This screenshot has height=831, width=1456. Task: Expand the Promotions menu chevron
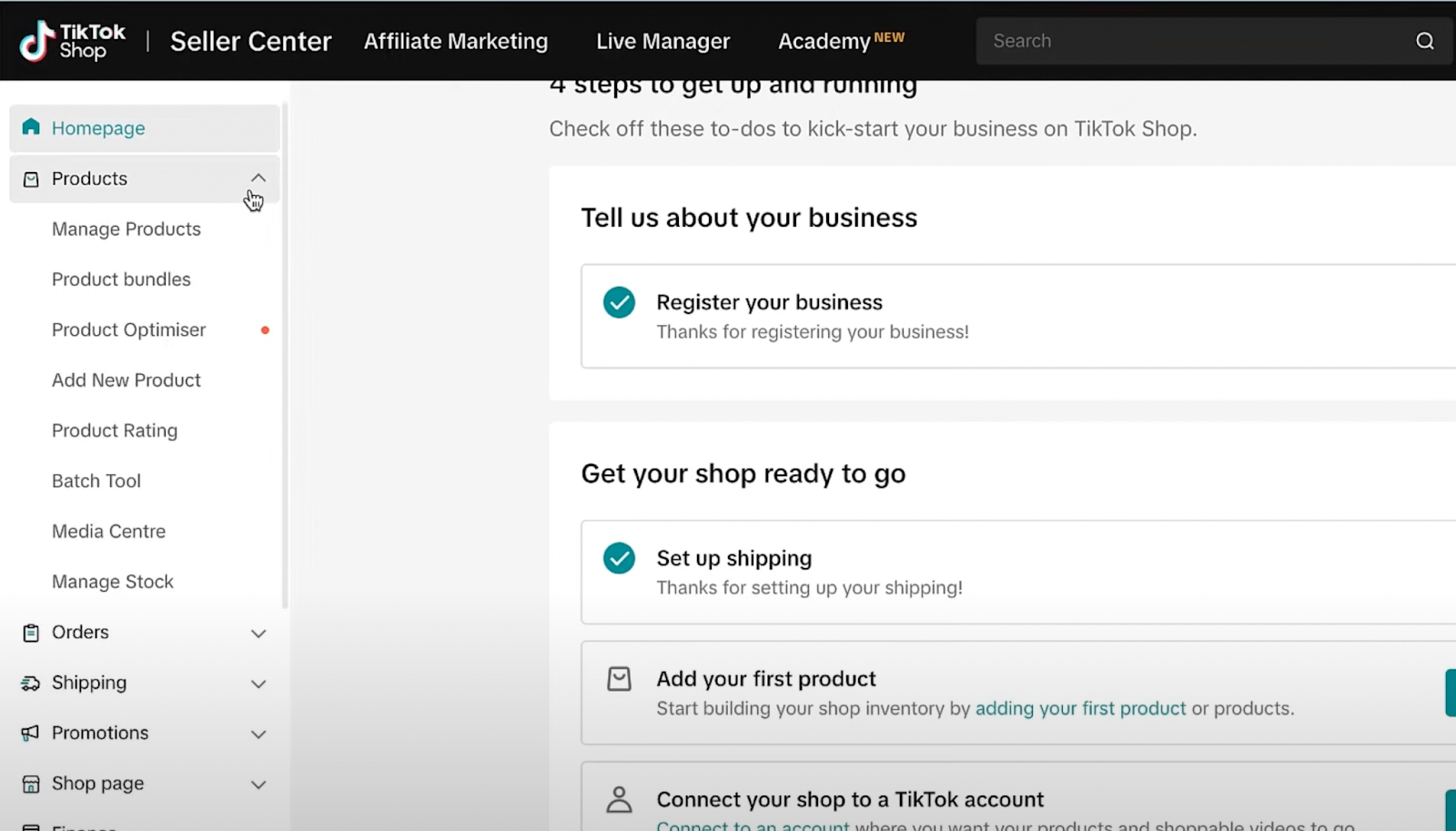click(x=258, y=735)
